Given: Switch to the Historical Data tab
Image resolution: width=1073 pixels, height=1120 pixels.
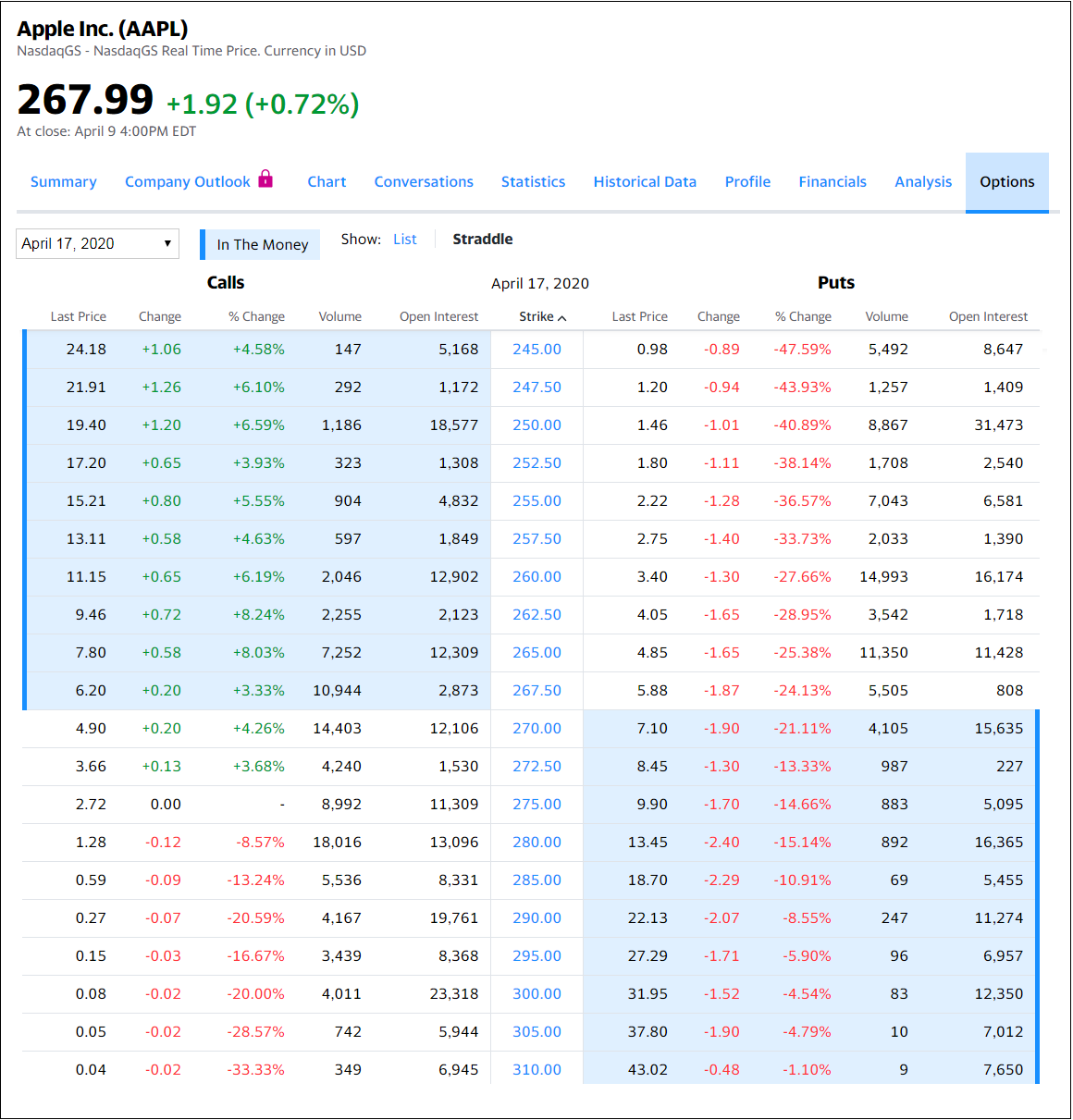Looking at the screenshot, I should 645,181.
